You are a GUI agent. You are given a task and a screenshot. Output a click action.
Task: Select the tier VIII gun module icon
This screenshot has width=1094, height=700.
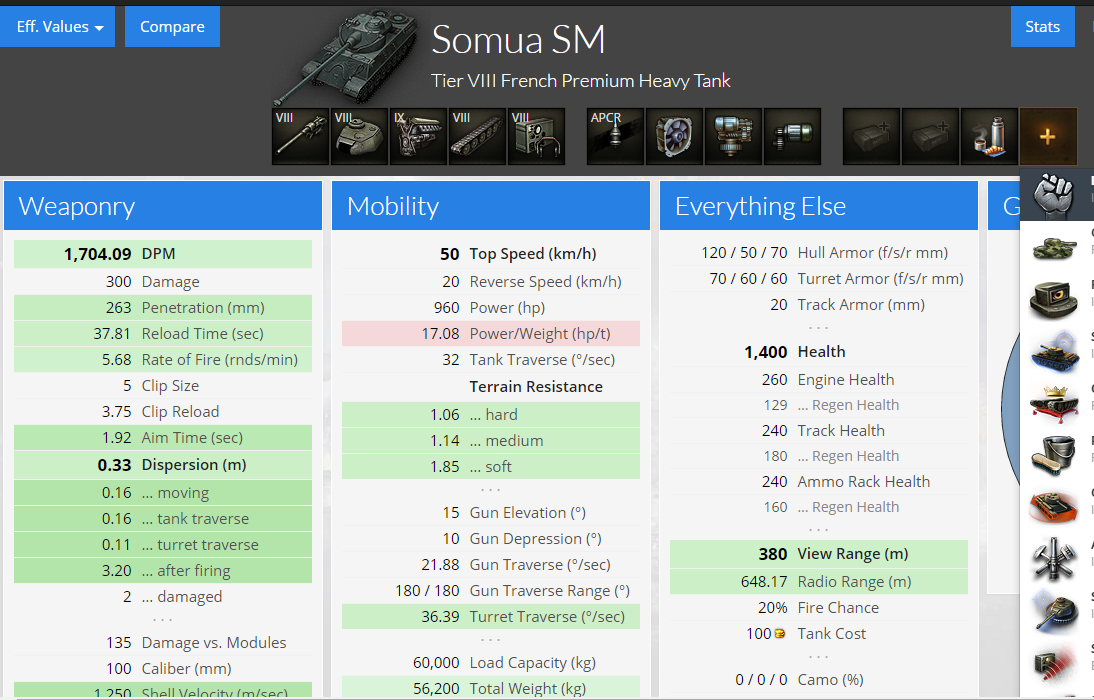click(300, 136)
